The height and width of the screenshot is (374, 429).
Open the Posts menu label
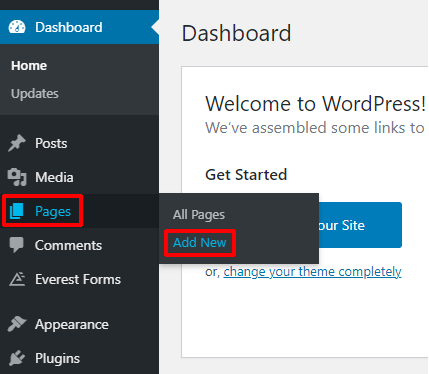(x=51, y=143)
